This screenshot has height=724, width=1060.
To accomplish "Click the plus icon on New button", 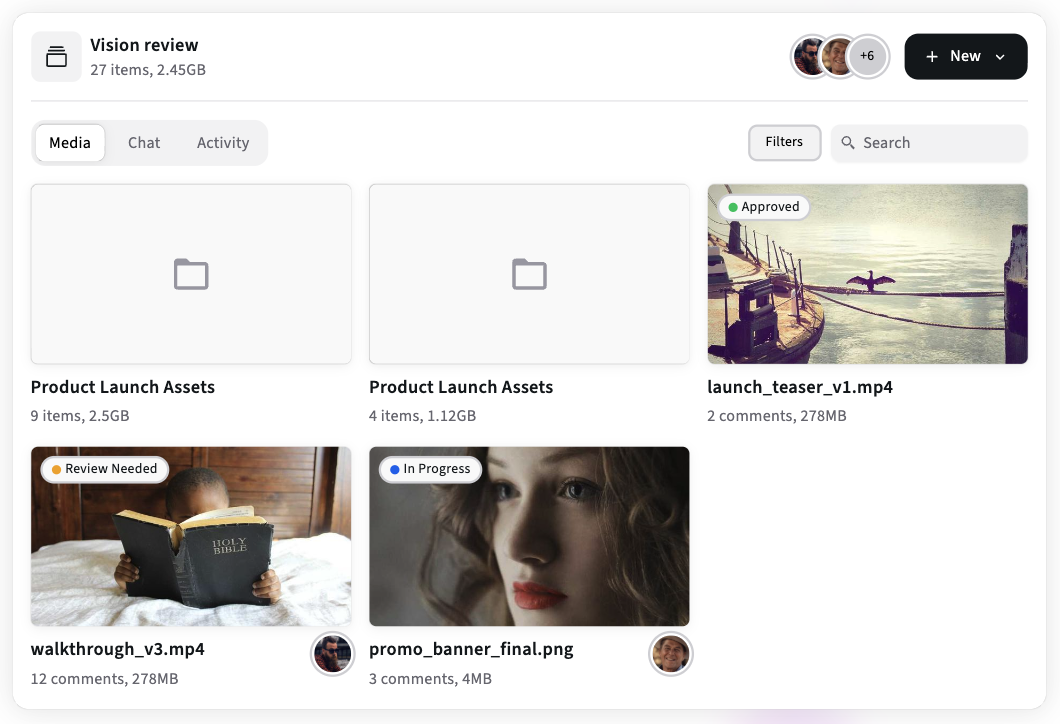I will [932, 57].
